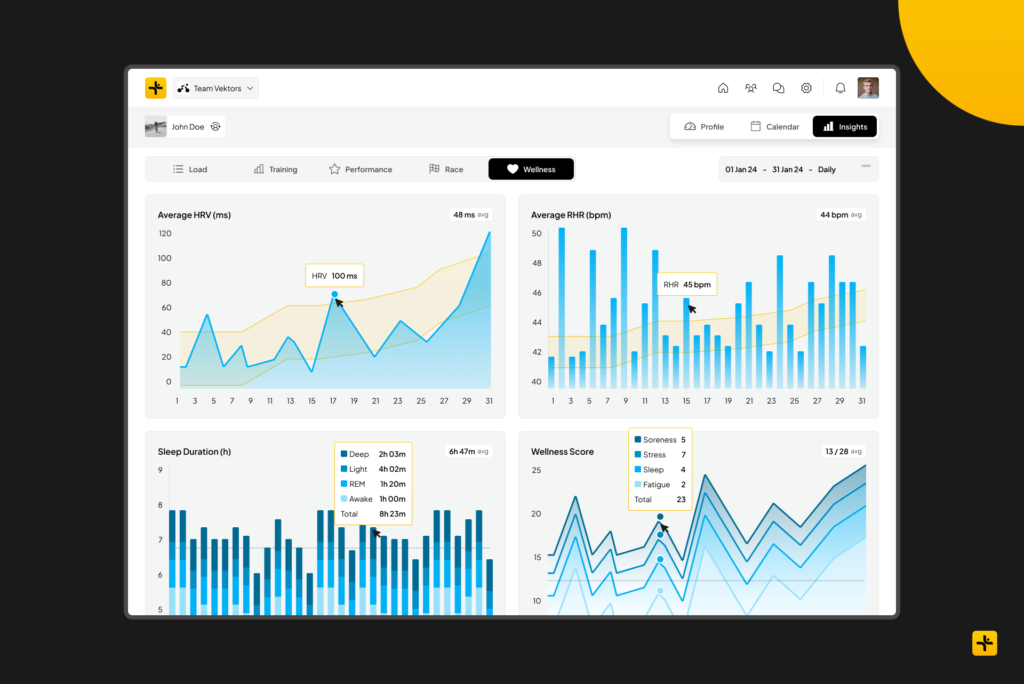This screenshot has width=1024, height=684.
Task: Collapse the date filter with minus icon
Action: [x=866, y=166]
